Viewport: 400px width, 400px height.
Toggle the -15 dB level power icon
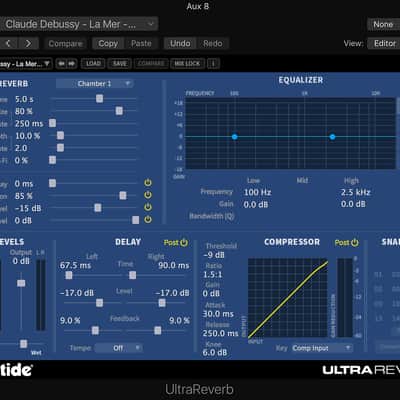coord(148,207)
